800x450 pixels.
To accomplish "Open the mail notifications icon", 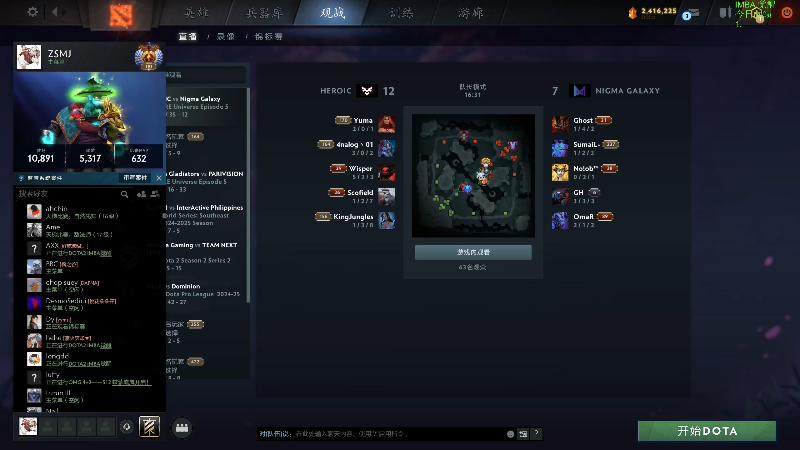I will [692, 13].
